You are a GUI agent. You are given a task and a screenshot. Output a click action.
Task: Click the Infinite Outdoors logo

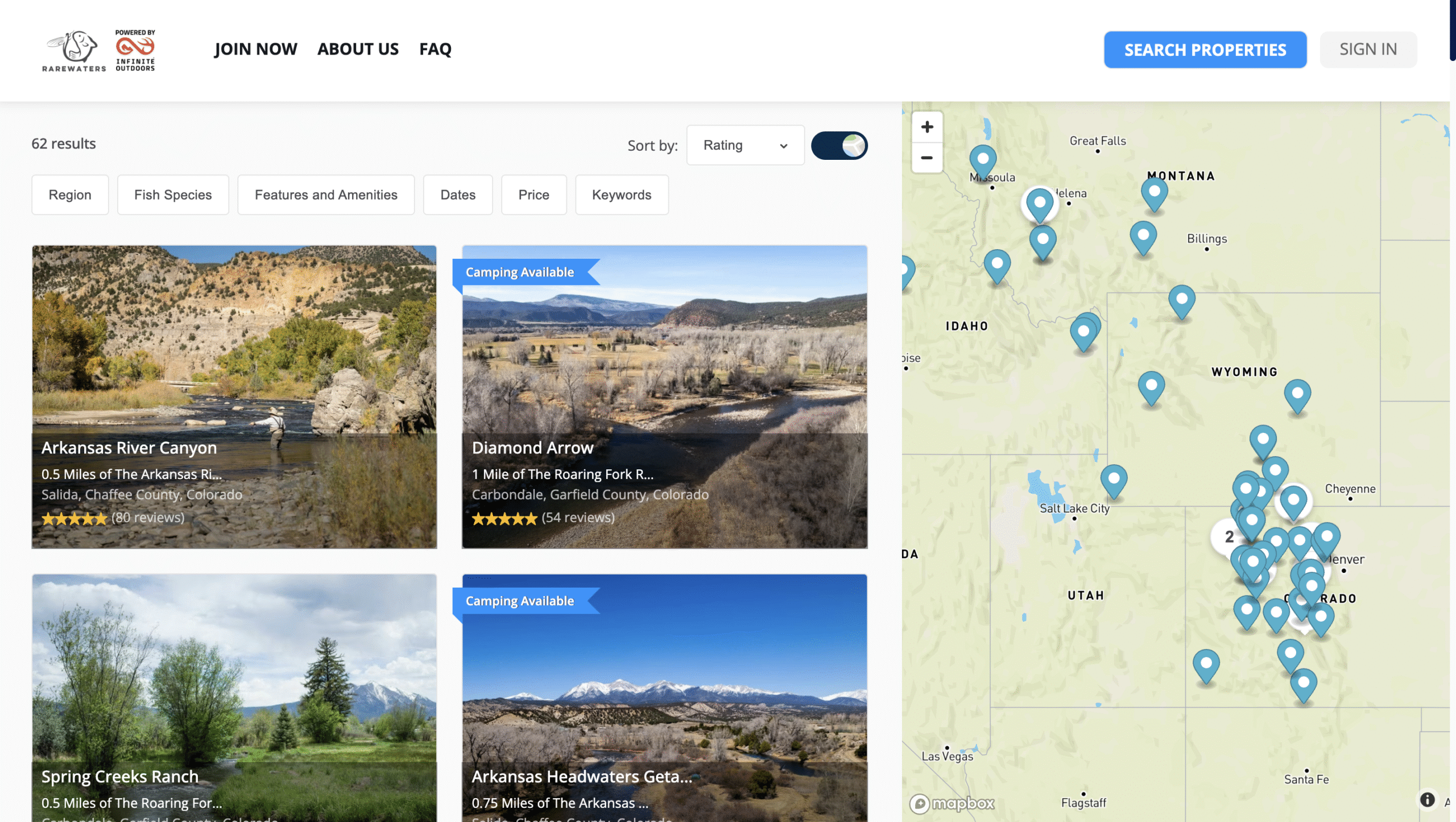135,50
